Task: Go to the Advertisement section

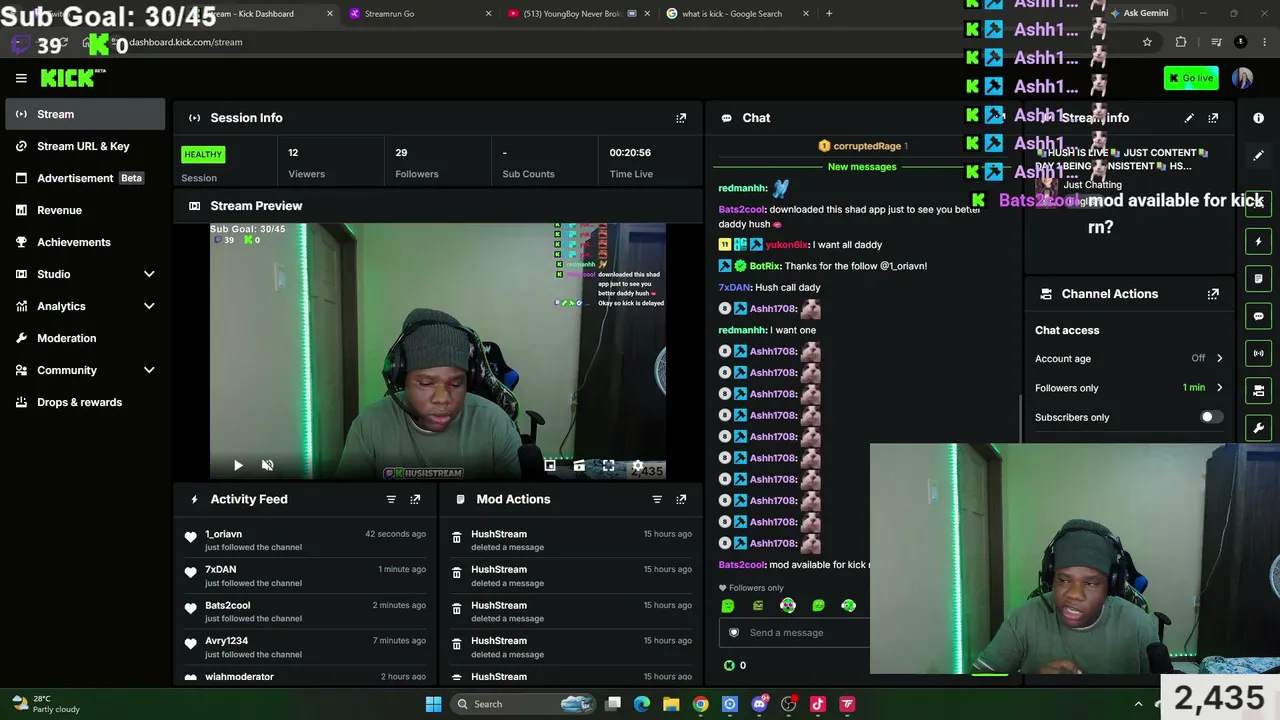Action: tap(84, 178)
